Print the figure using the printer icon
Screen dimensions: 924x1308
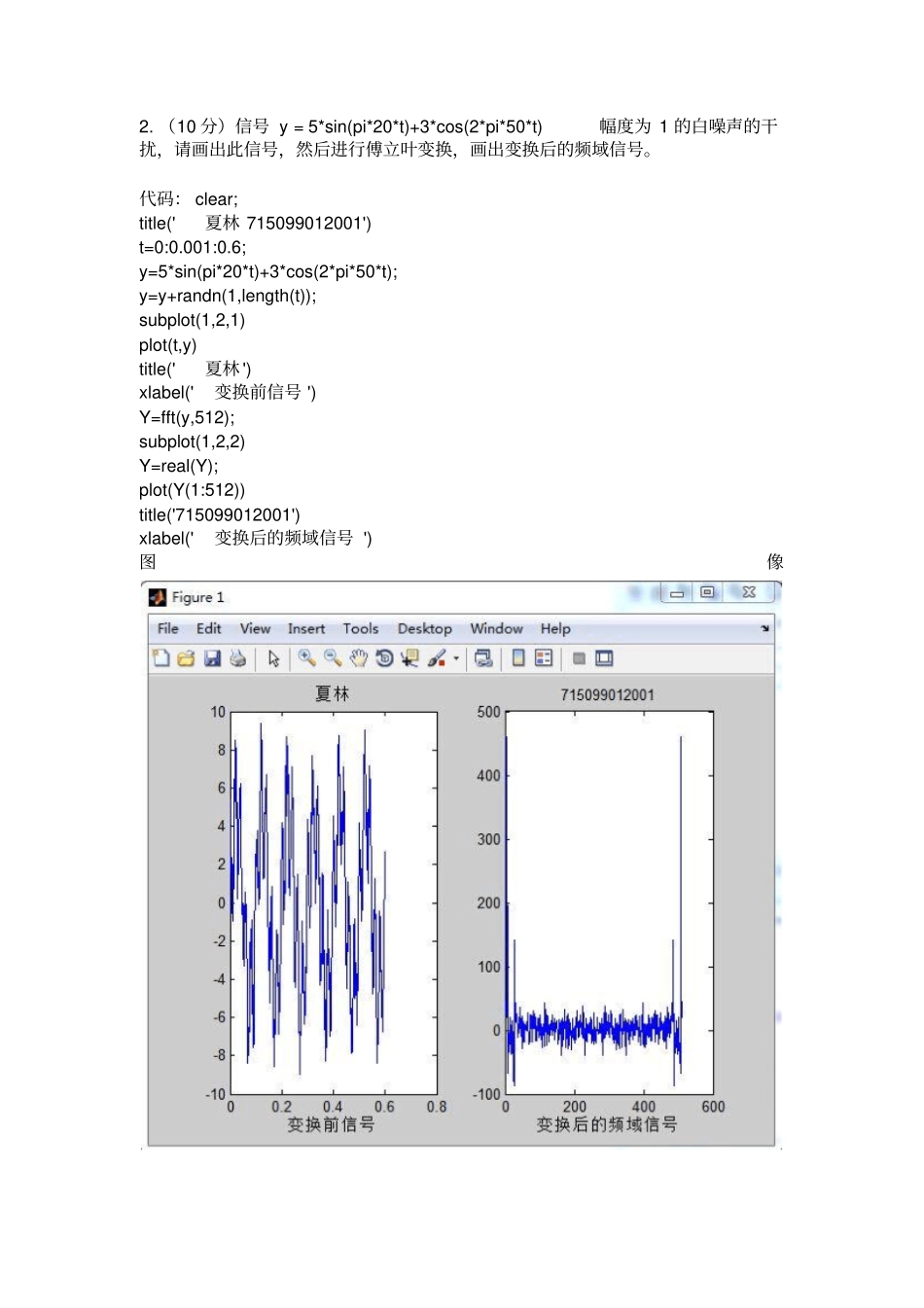point(238,658)
